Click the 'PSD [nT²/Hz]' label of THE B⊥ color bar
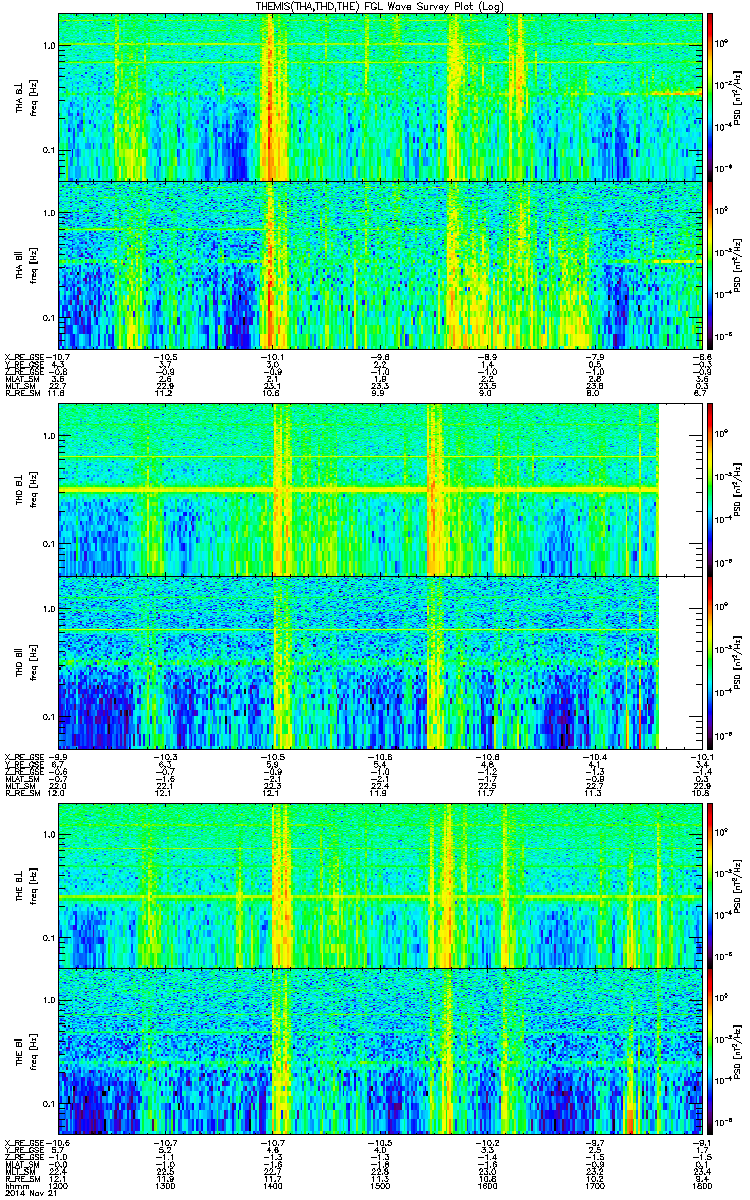The image size is (750, 1200). pyautogui.click(x=738, y=885)
